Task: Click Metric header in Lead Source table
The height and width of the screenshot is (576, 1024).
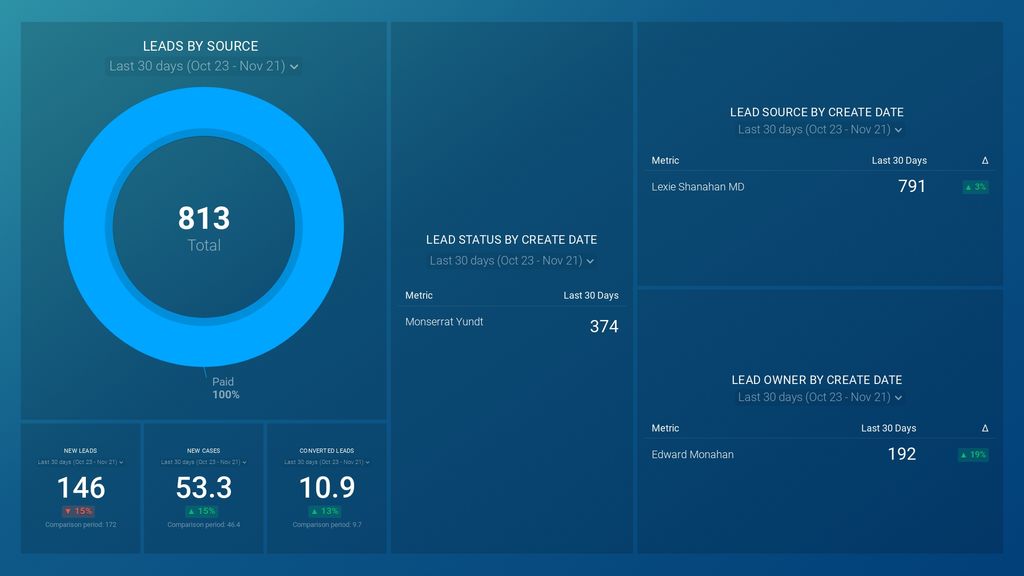Action: (x=665, y=161)
